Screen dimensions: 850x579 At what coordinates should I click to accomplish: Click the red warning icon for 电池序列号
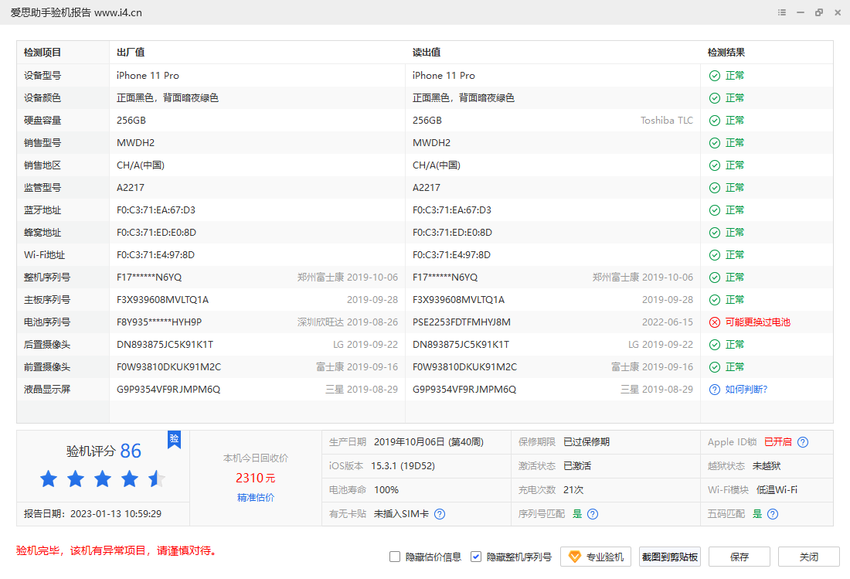[714, 323]
